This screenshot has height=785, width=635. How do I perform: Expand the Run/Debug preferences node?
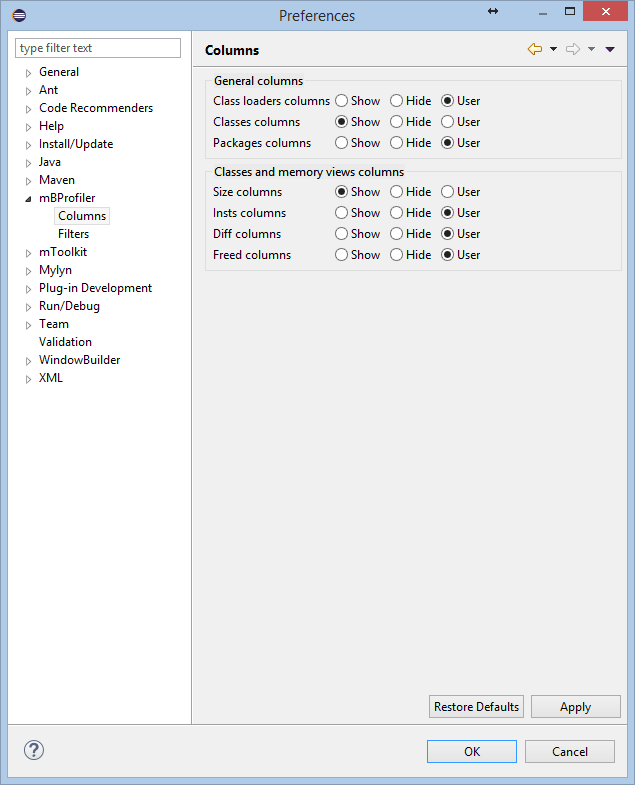(29, 307)
